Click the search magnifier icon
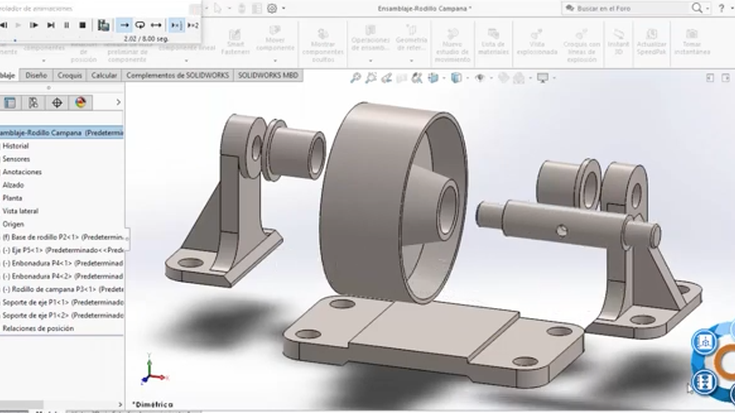The height and width of the screenshot is (413, 735). [x=697, y=8]
